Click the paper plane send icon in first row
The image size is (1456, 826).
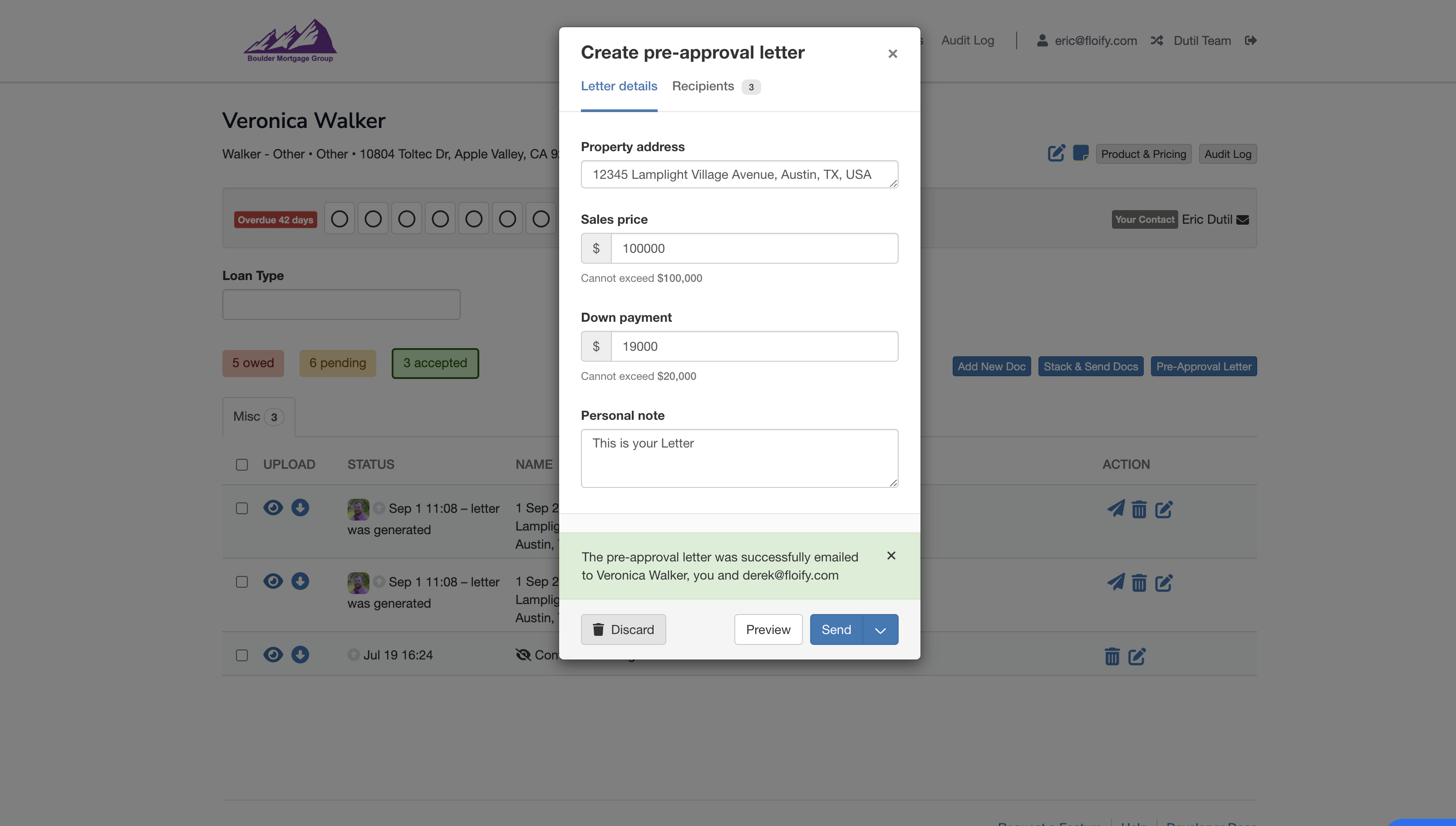tap(1116, 508)
